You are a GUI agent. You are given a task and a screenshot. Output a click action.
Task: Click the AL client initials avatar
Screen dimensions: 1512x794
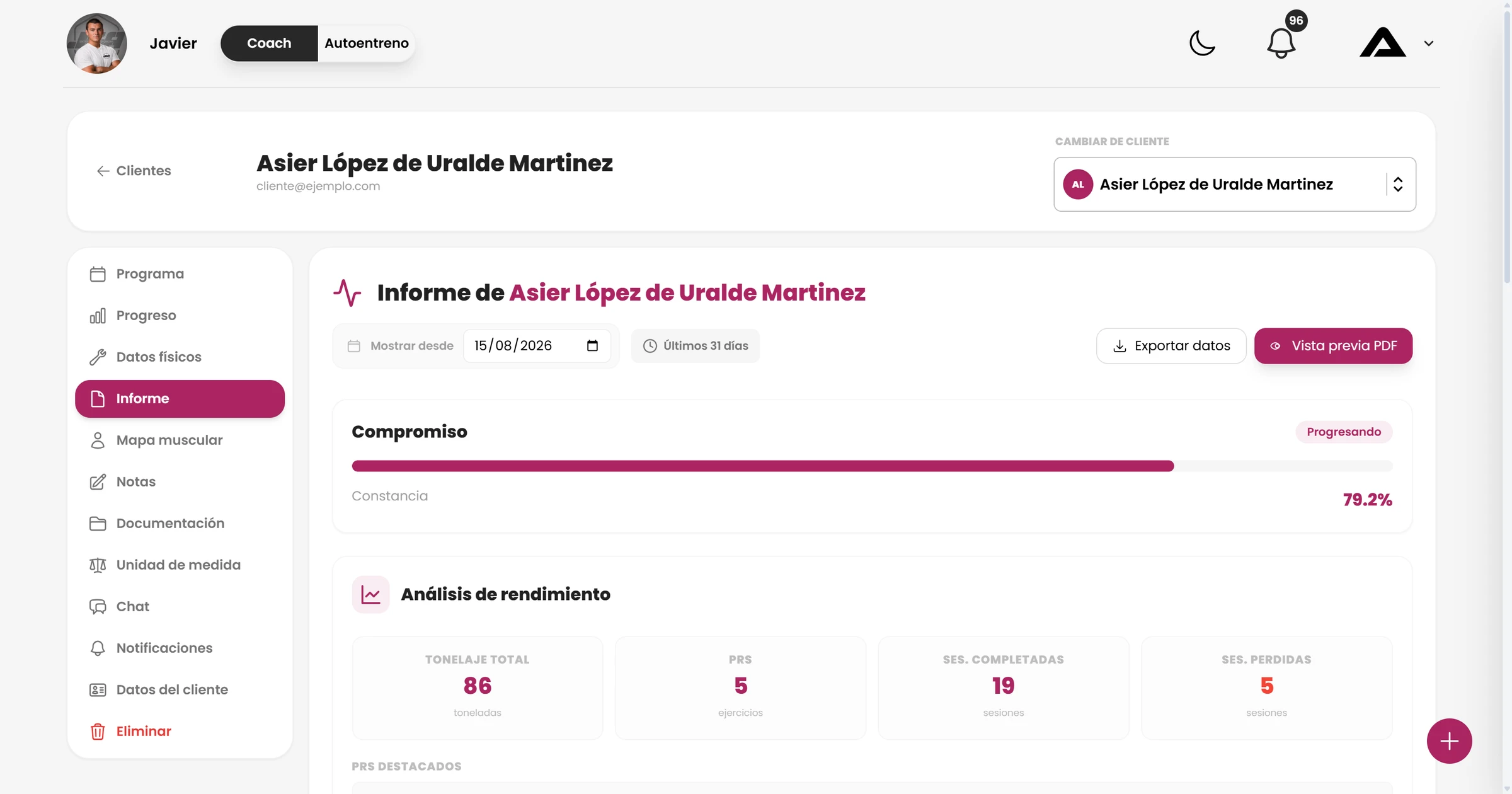[1078, 185]
